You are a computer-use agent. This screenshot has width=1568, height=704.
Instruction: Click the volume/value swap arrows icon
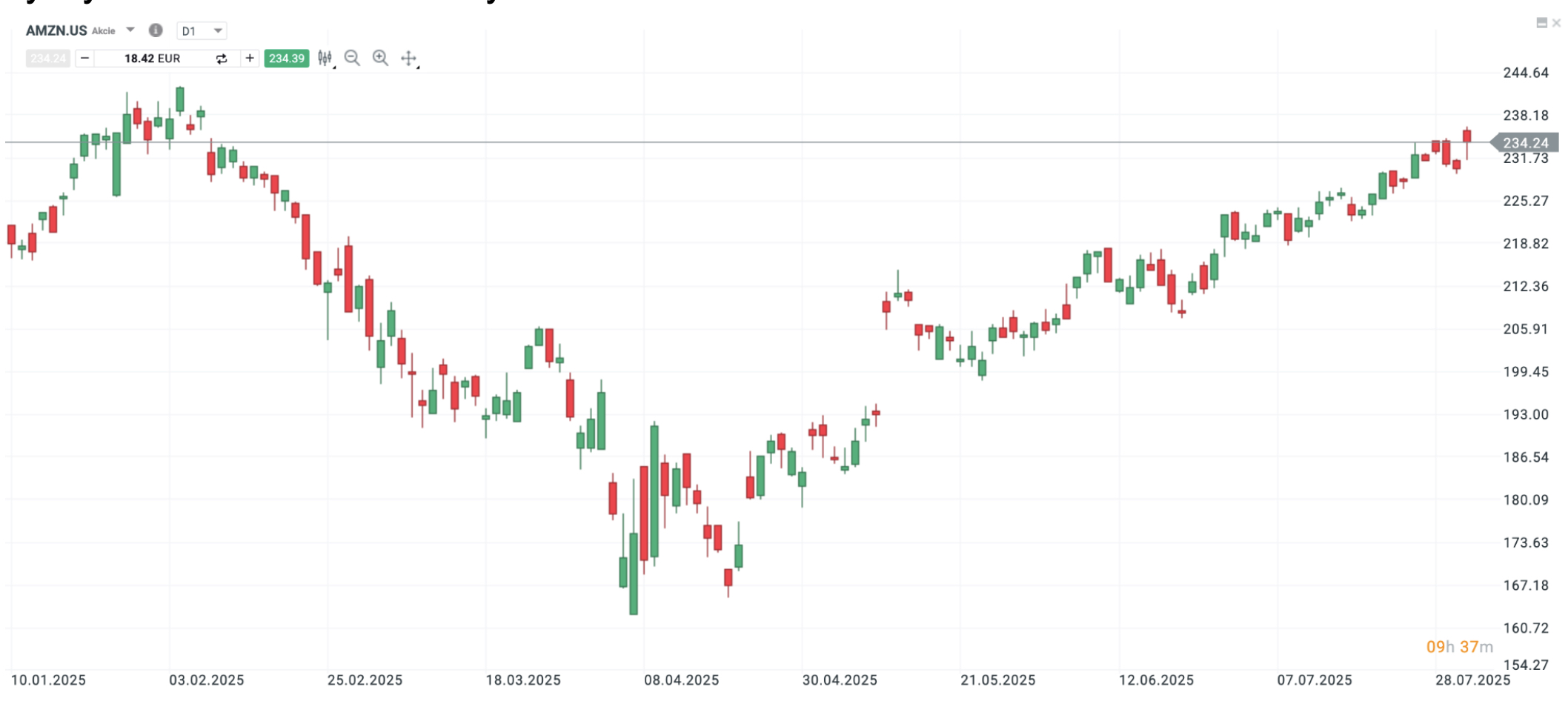222,59
